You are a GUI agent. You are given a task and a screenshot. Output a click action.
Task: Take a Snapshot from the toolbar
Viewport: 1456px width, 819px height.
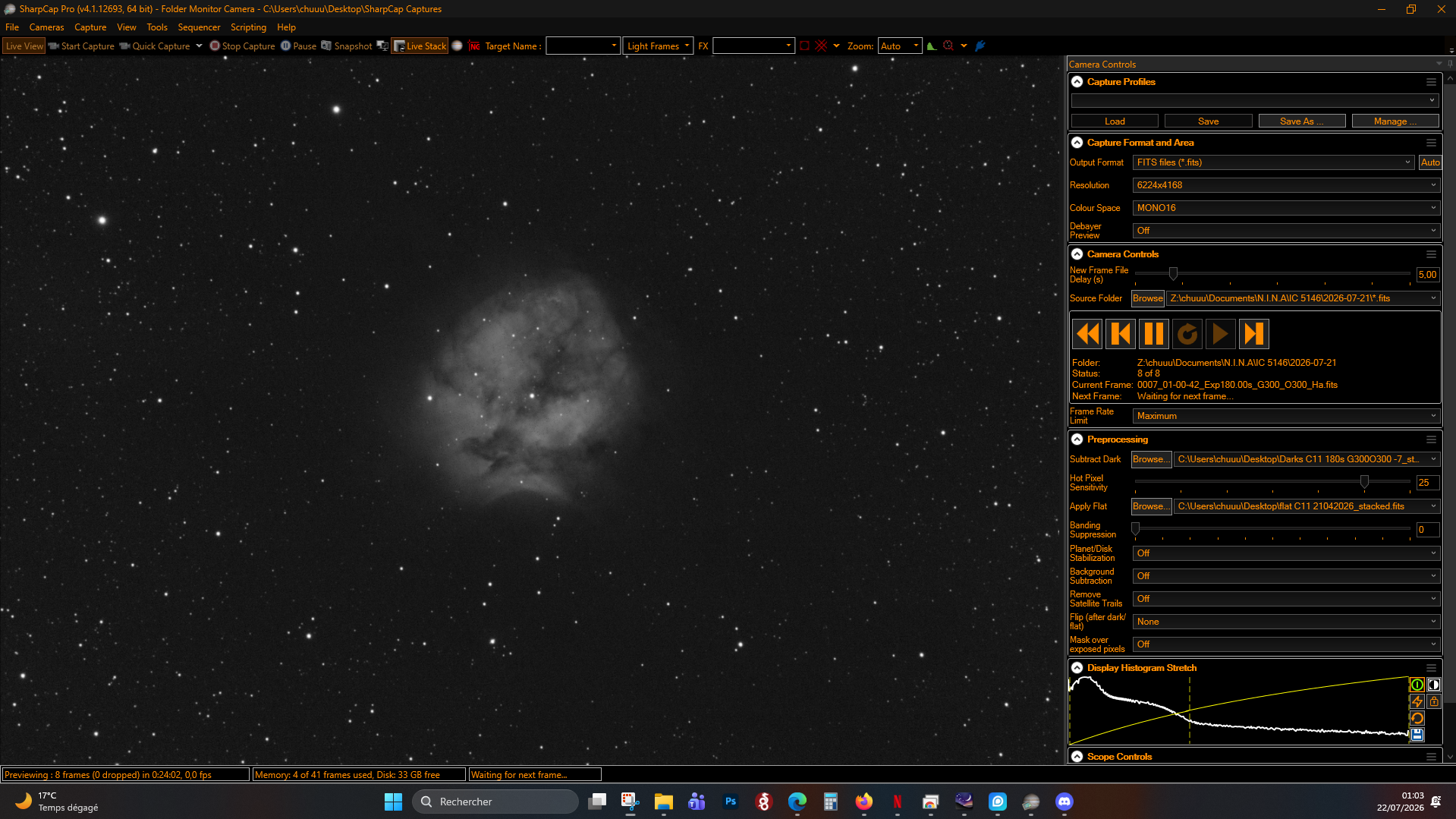(x=346, y=46)
